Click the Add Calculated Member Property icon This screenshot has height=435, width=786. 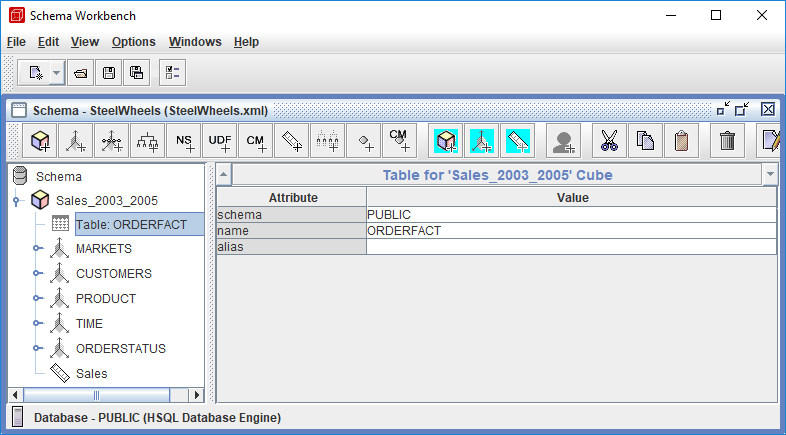pos(400,141)
